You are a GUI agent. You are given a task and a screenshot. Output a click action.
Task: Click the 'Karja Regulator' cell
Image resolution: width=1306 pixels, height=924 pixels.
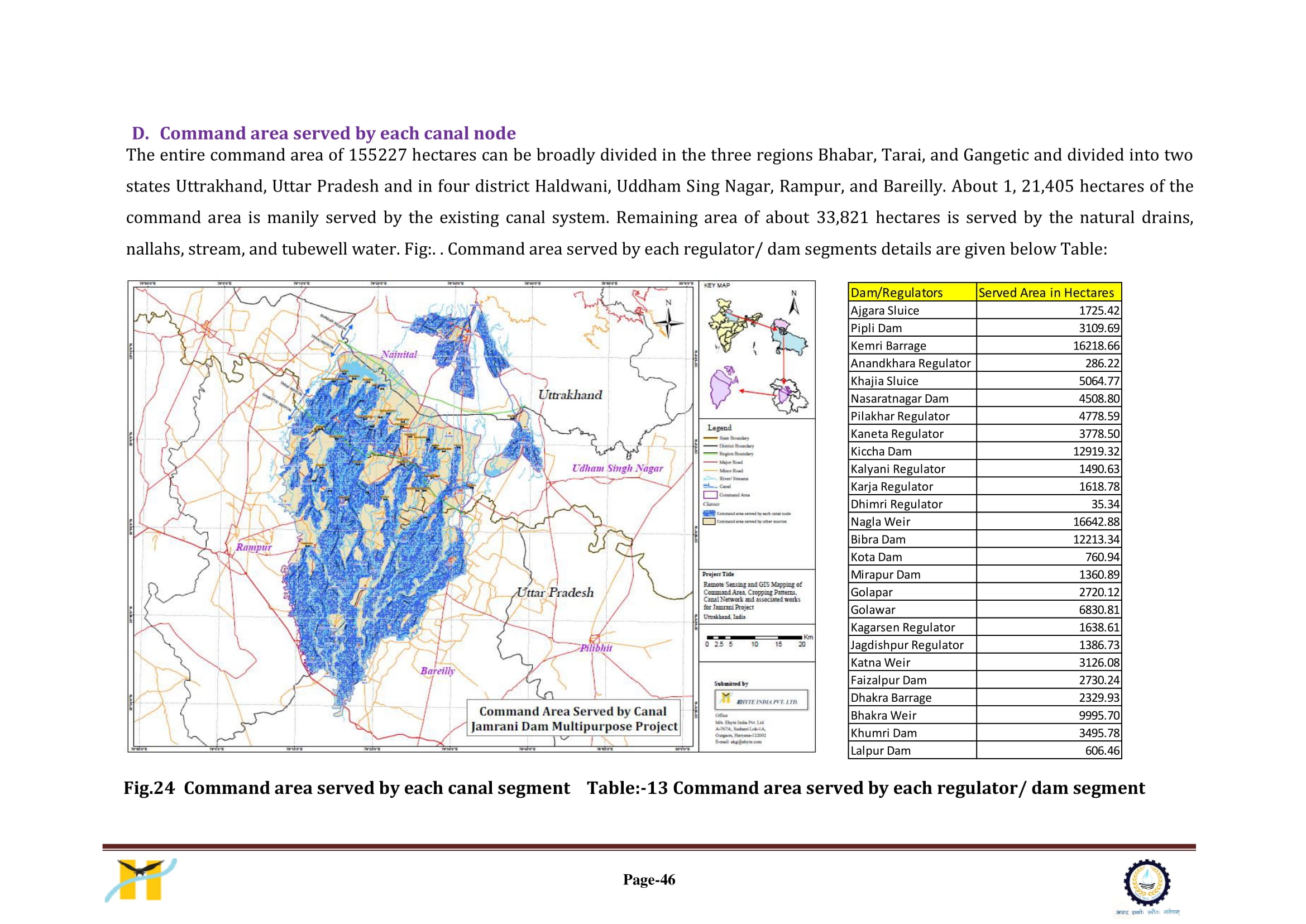(x=912, y=486)
